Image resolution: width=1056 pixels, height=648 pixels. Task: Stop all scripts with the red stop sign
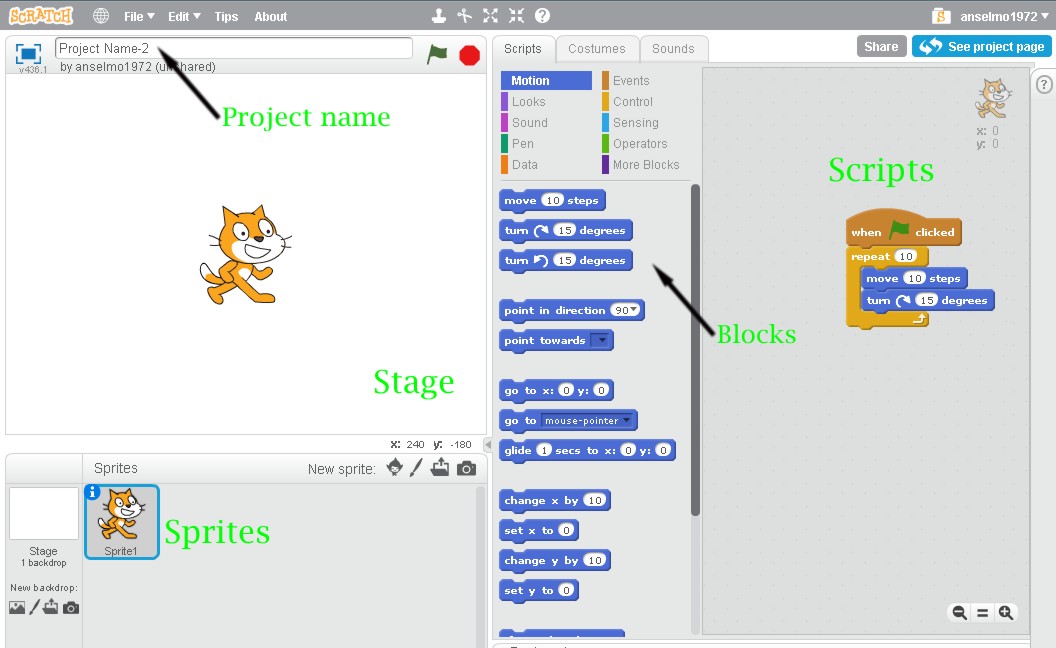469,55
